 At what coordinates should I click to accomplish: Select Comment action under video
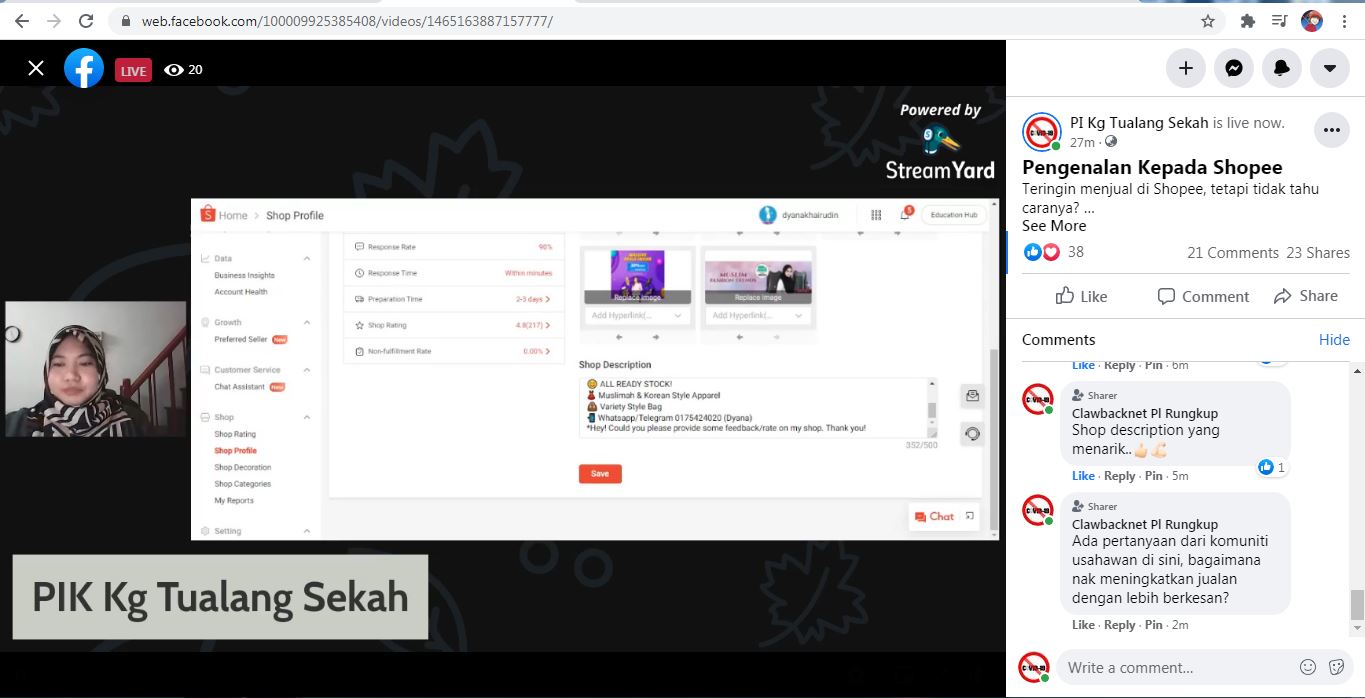1203,296
